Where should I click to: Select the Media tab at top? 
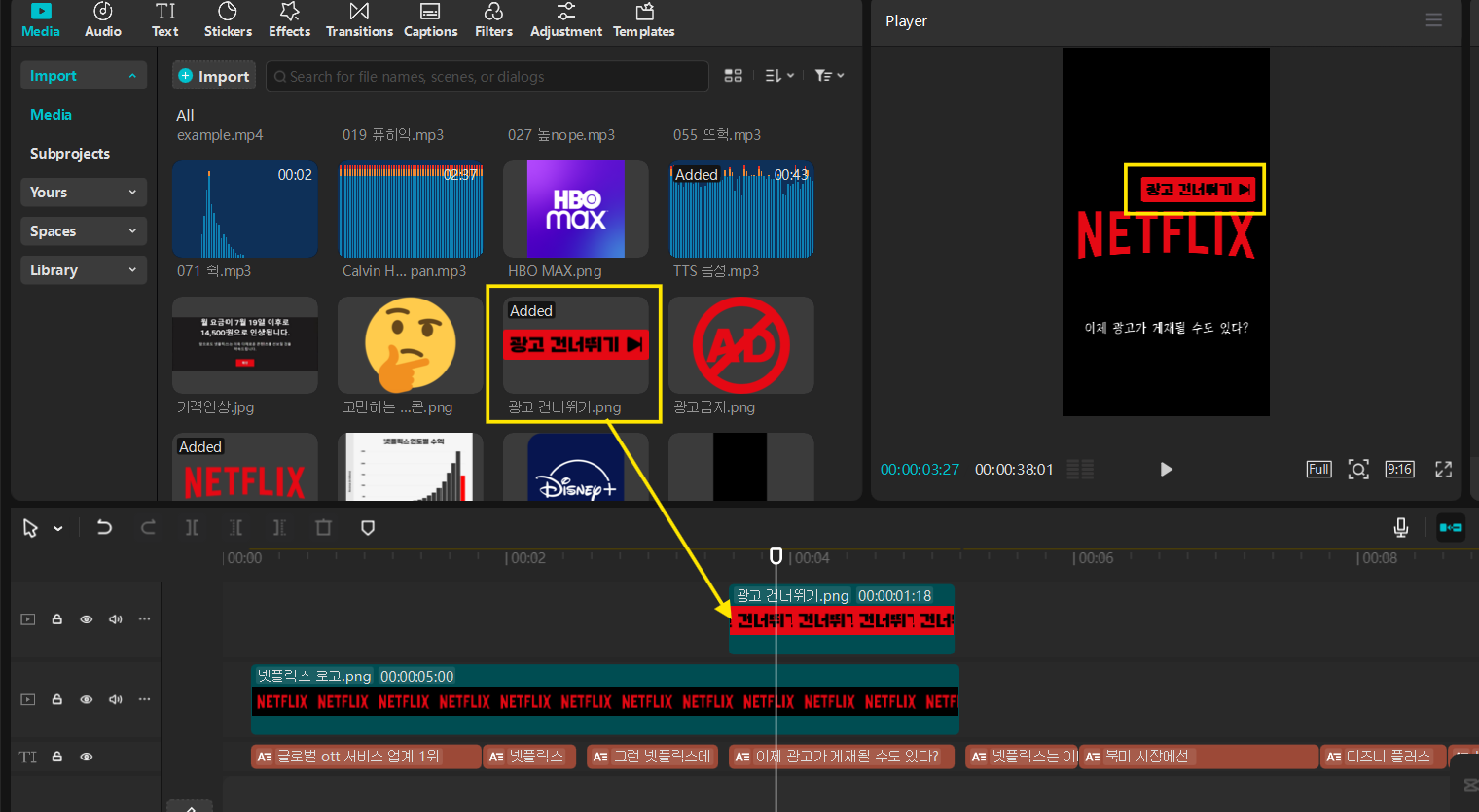coord(41,20)
